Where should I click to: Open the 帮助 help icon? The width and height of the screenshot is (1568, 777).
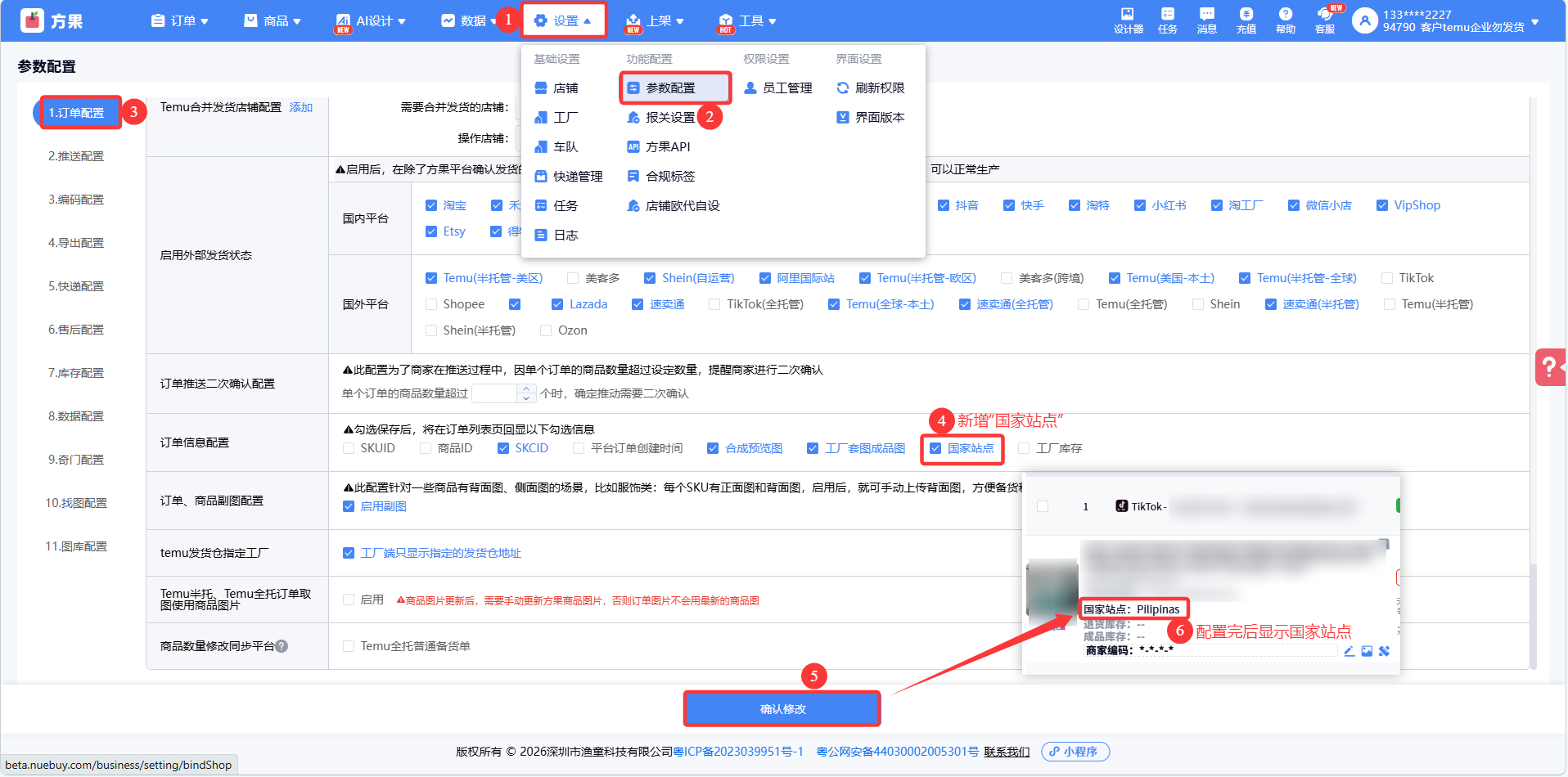[1285, 20]
